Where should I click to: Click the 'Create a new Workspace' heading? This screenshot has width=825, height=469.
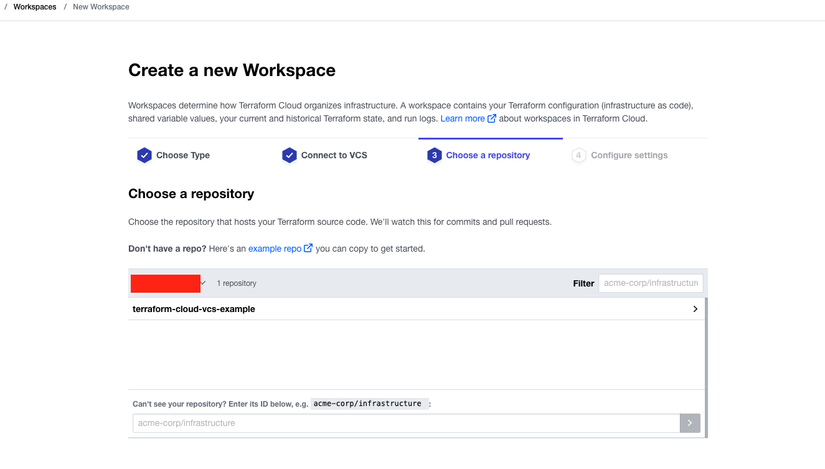click(x=232, y=70)
